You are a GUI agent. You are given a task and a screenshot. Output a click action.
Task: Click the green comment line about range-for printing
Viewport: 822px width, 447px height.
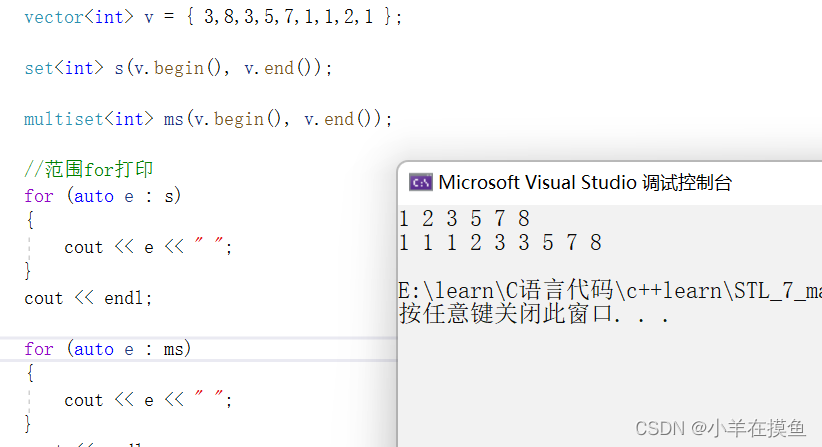[89, 169]
